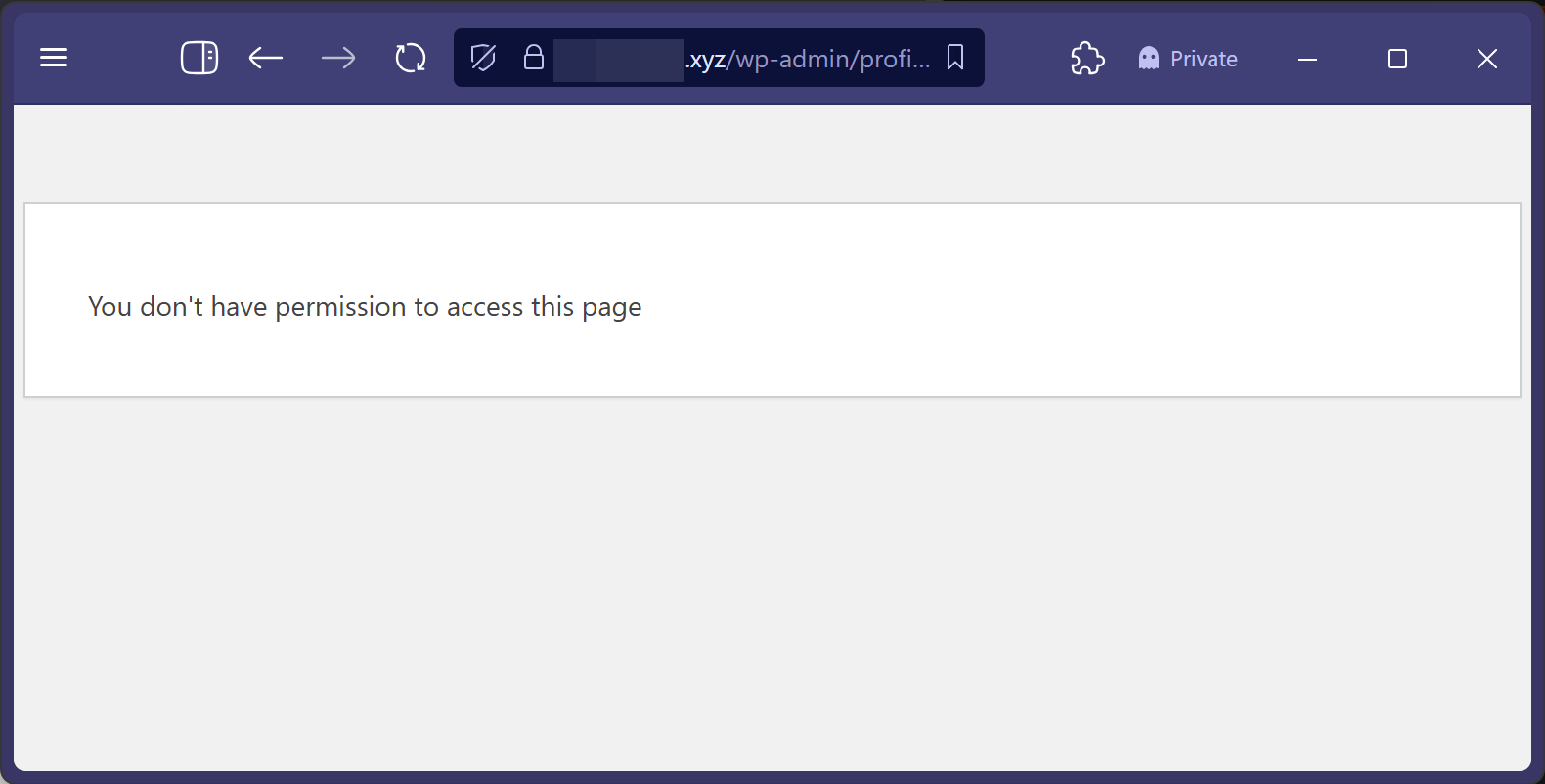Viewport: 1545px width, 784px height.
Task: Close the browser window
Action: click(x=1487, y=59)
